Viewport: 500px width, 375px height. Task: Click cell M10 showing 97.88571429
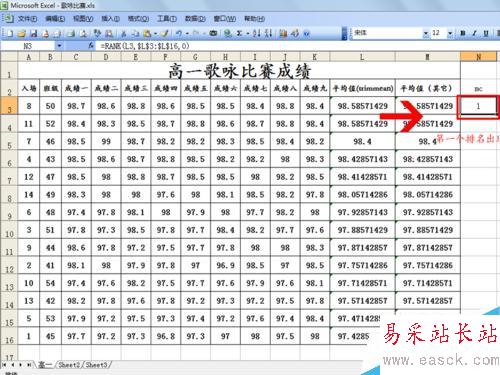(x=428, y=230)
